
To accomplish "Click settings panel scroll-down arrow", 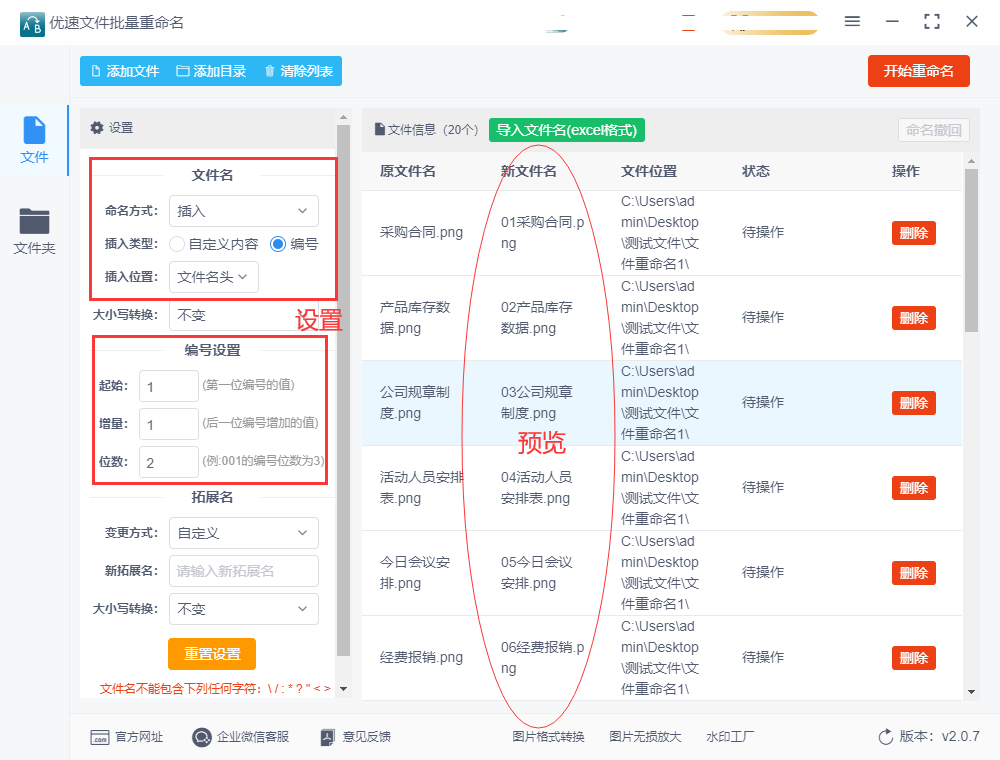I will coord(343,689).
